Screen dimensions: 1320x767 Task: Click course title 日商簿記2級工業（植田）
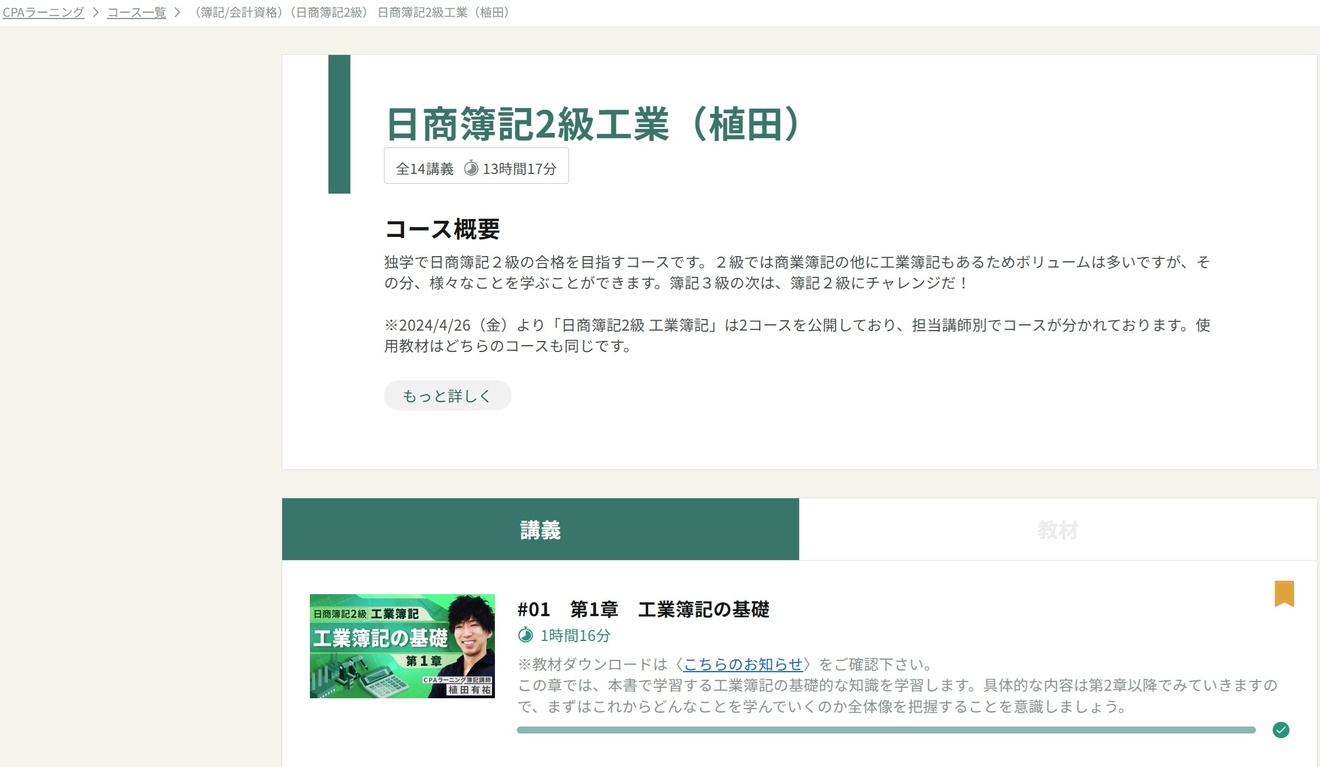(x=595, y=122)
